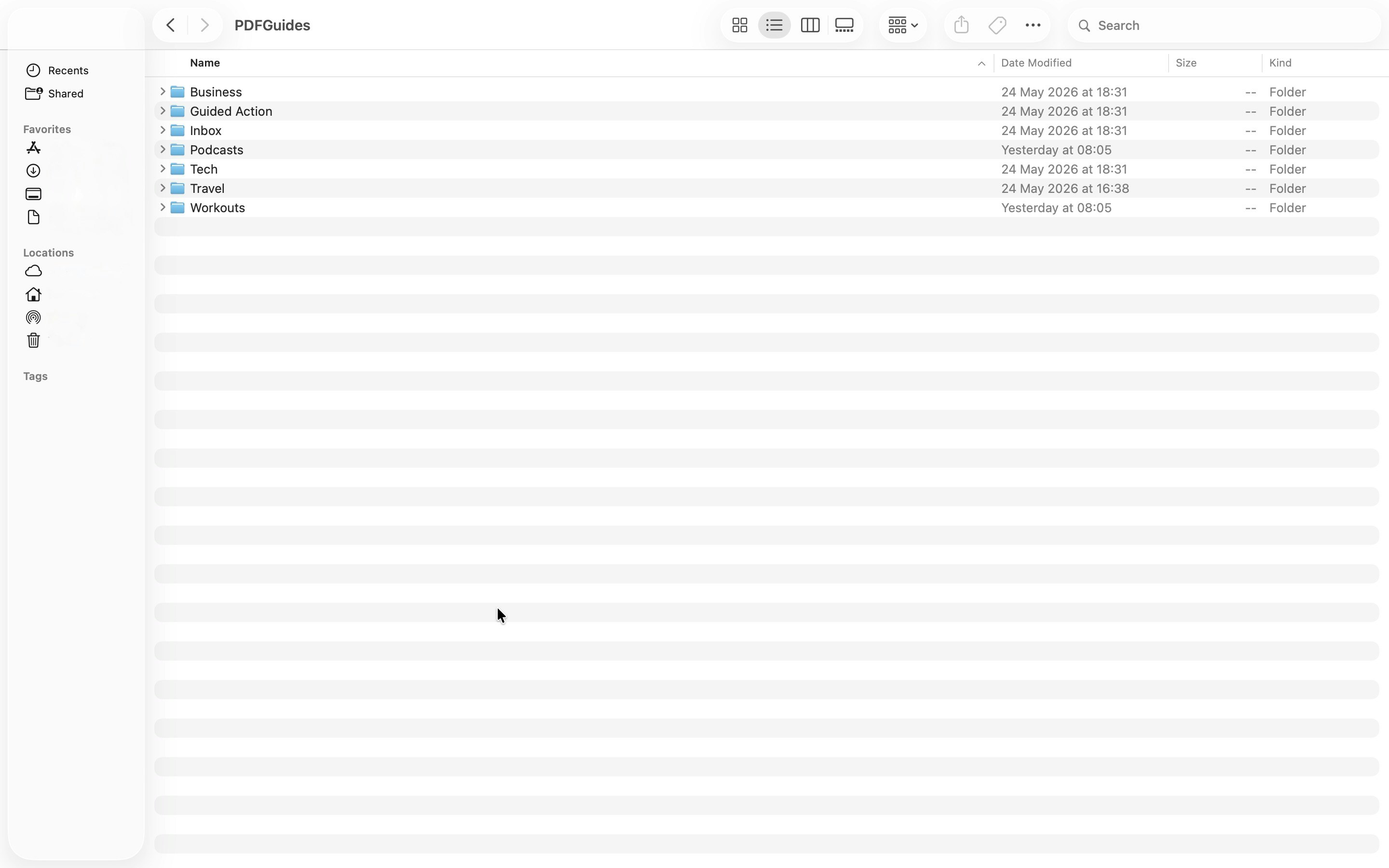
Task: Click Travel's date 24 May 2026 at 16:38
Action: pos(1065,188)
